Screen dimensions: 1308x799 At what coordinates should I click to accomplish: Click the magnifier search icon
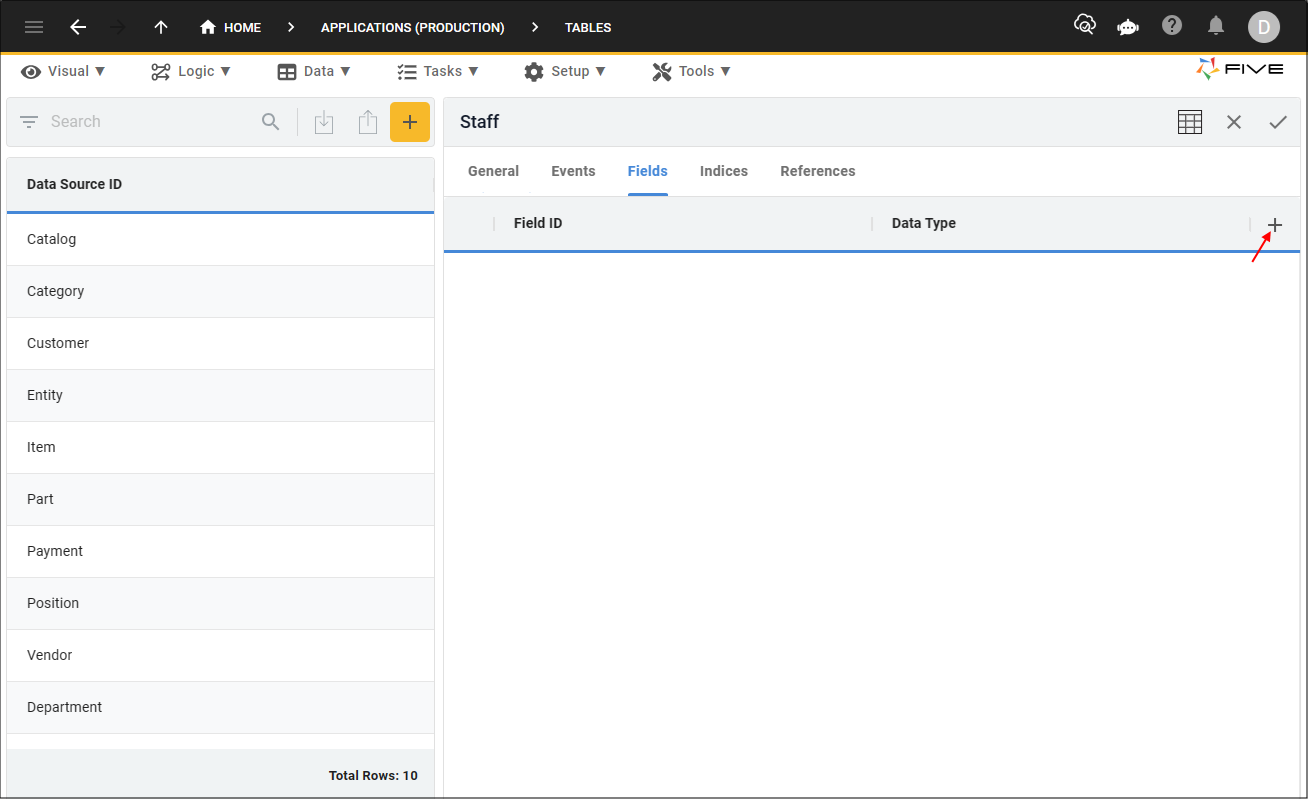click(270, 122)
